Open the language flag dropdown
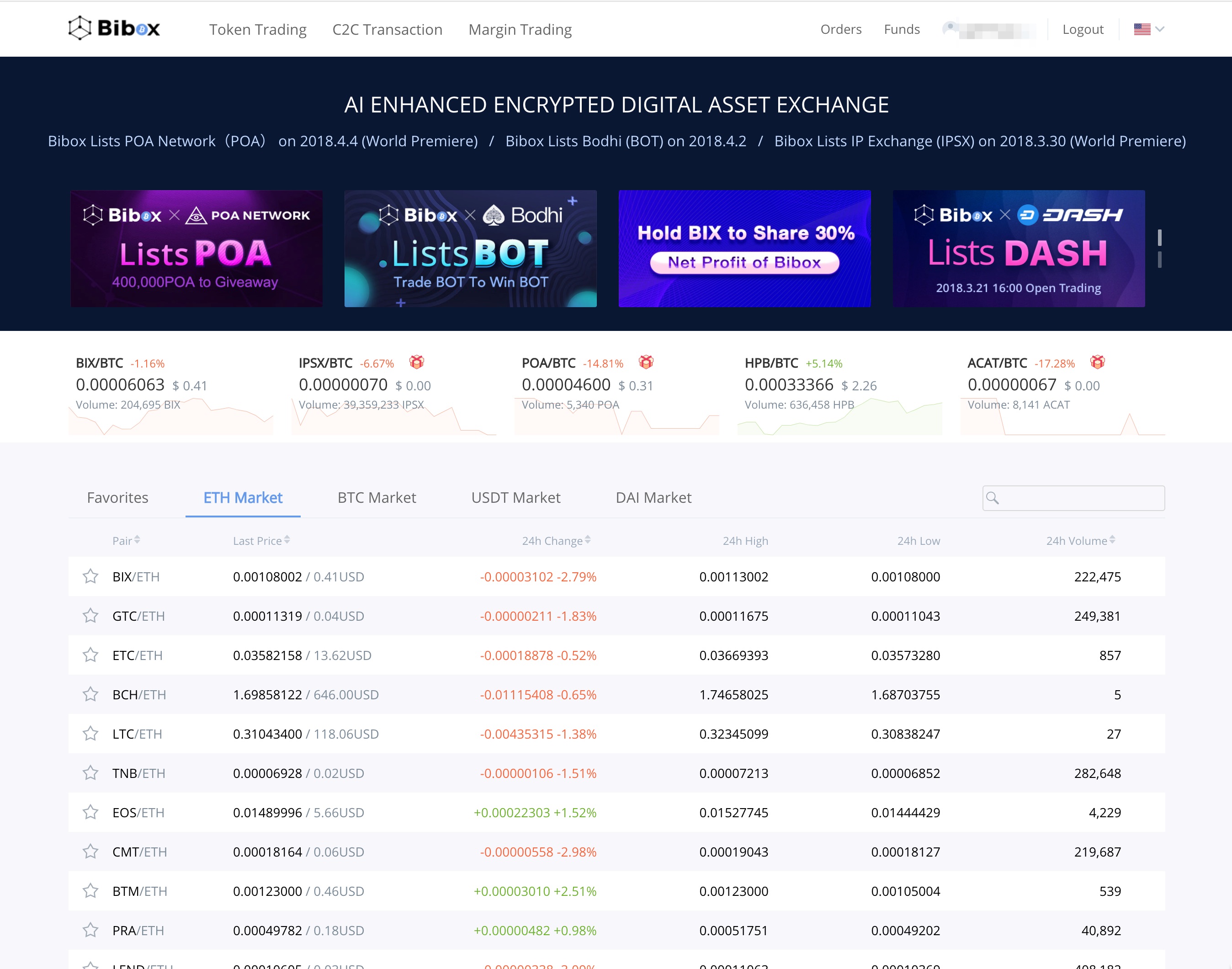This screenshot has height=969, width=1232. [x=1149, y=29]
